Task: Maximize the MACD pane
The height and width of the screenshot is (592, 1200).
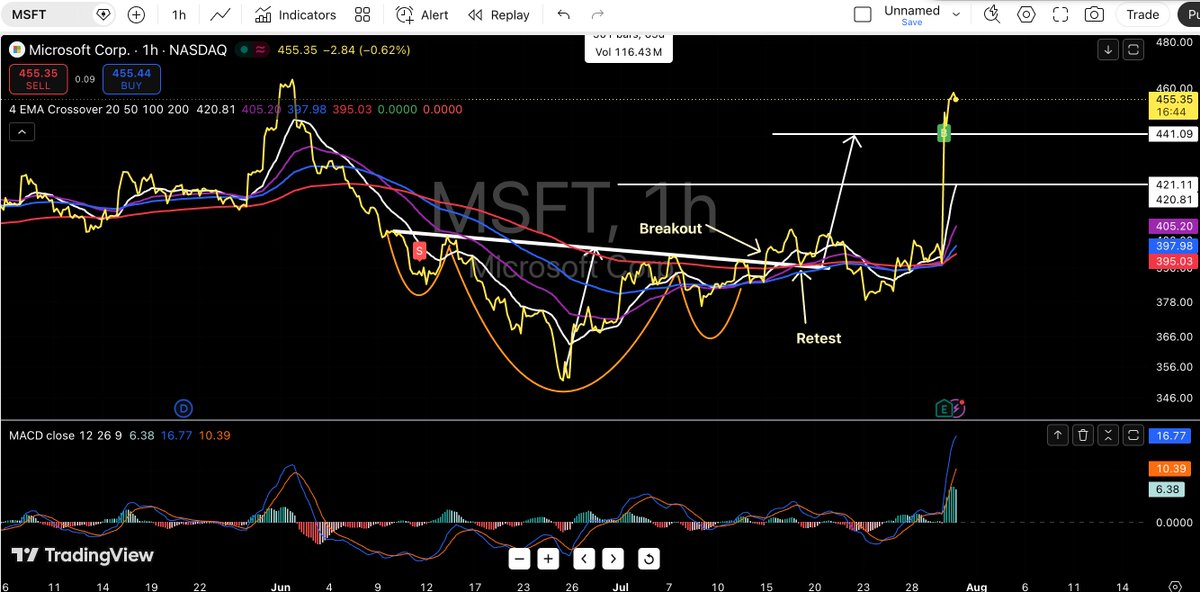Action: (1133, 435)
